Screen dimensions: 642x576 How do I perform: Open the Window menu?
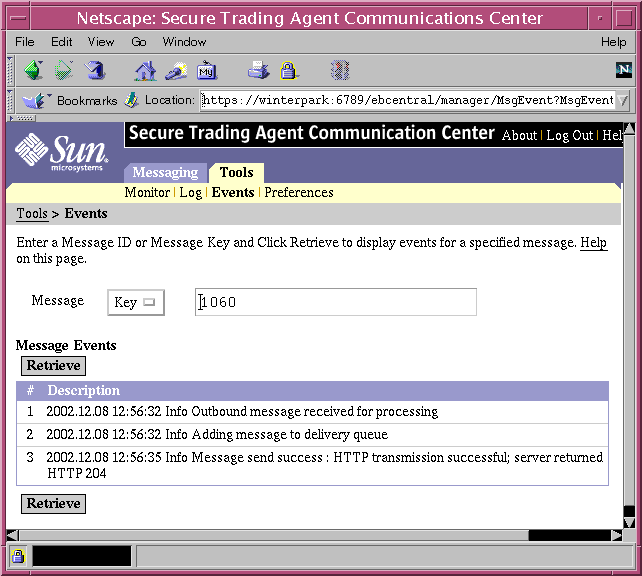184,42
